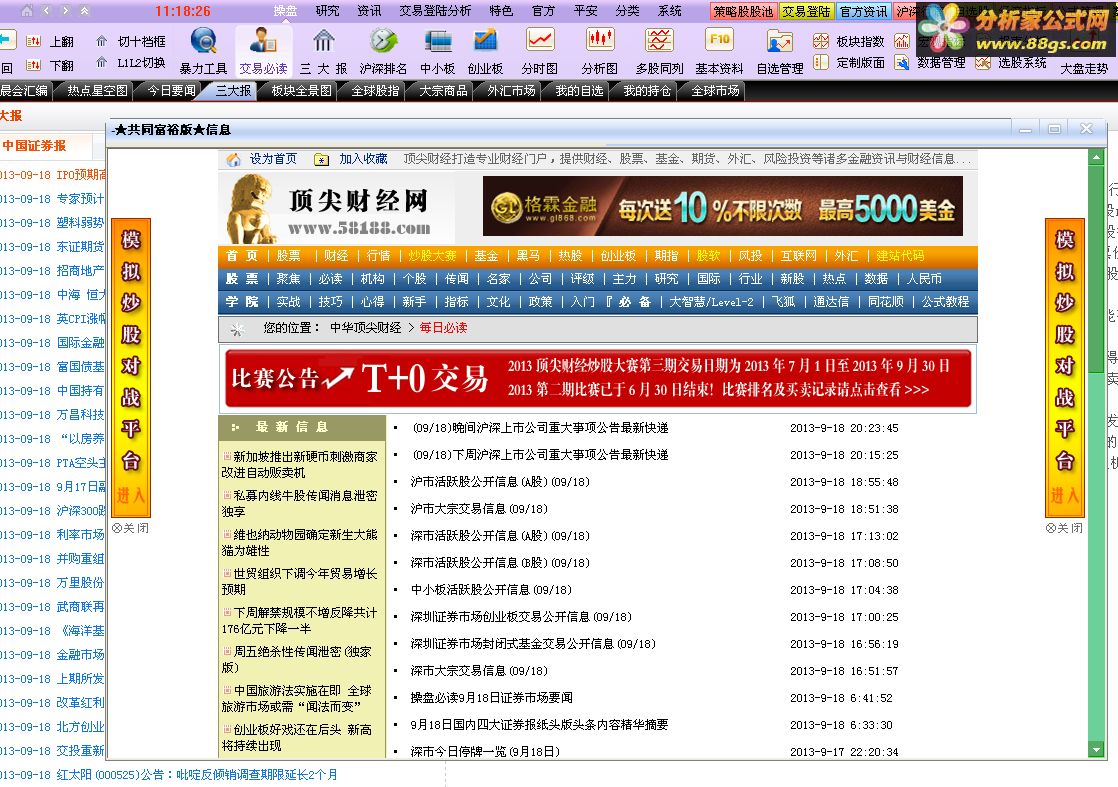Viewport: 1118px width, 787px height.
Task: Switch to the 板块全景图 tab
Action: click(301, 91)
